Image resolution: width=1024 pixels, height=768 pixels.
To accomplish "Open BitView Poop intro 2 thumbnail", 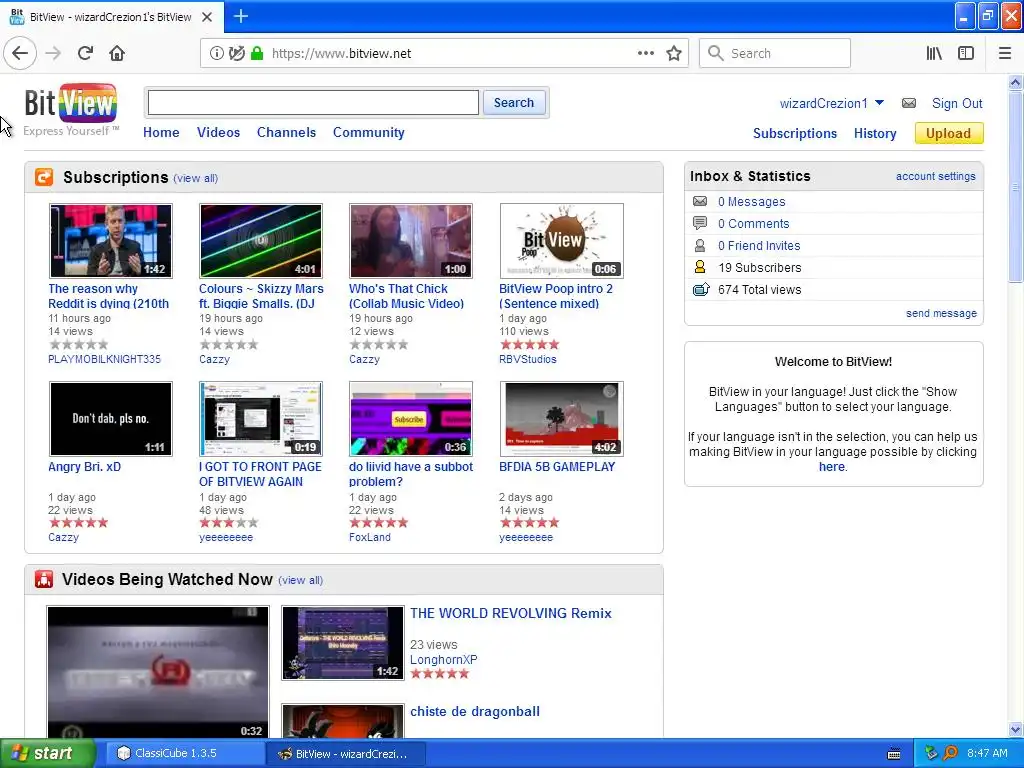I will (562, 241).
